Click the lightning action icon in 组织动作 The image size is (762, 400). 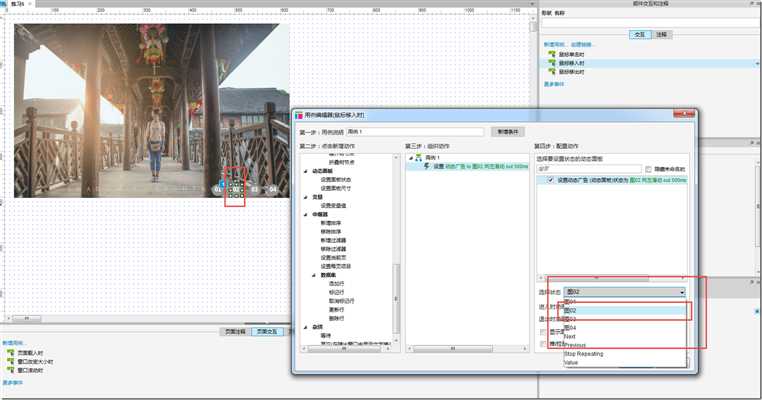pyautogui.click(x=427, y=166)
